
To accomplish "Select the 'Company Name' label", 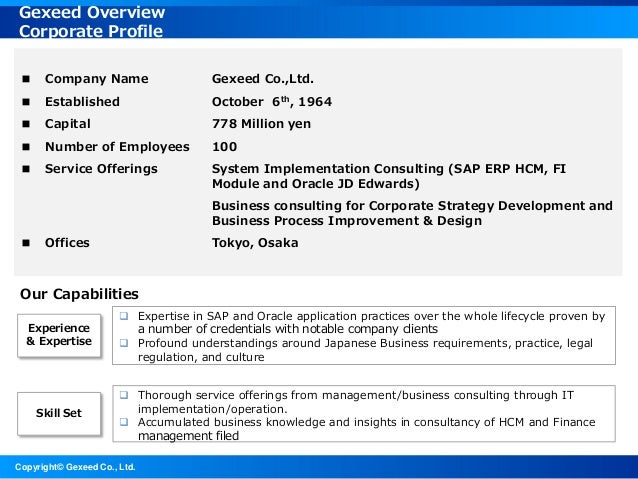I will pyautogui.click(x=96, y=79).
